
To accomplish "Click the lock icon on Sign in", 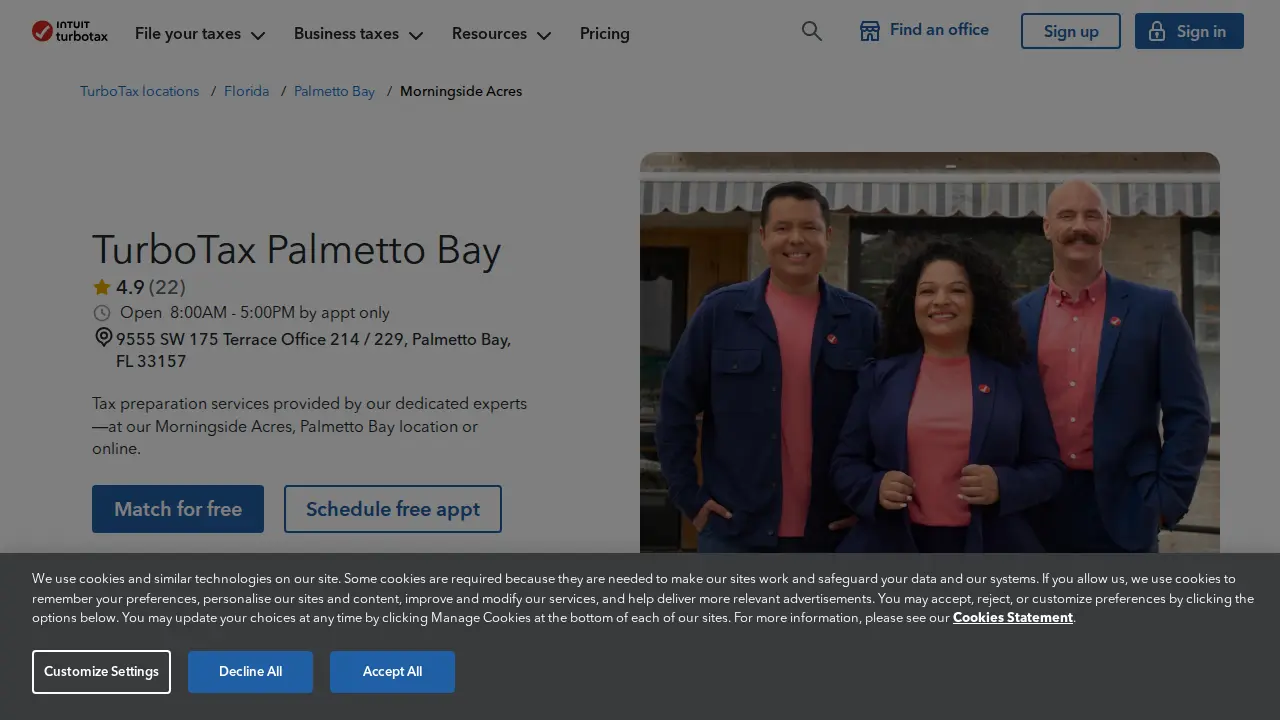I will (1157, 31).
